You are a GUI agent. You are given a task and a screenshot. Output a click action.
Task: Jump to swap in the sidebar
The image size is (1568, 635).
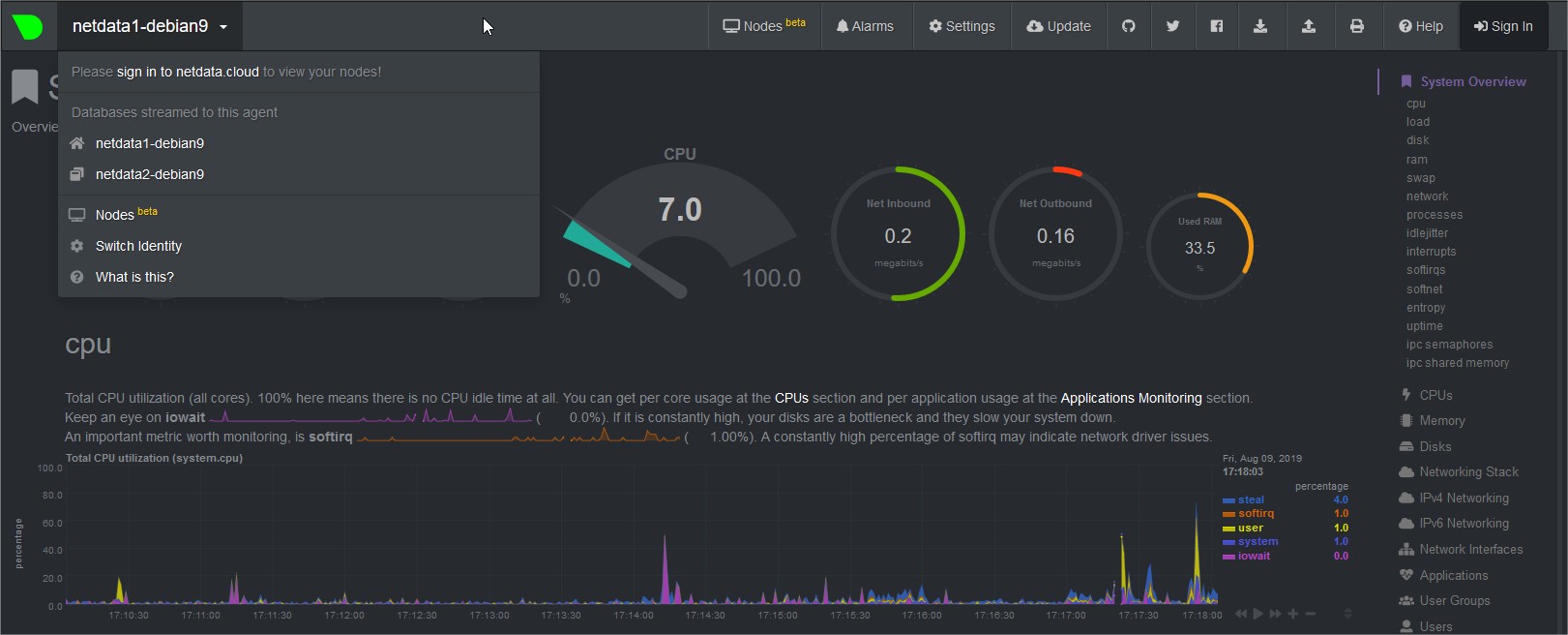(1421, 178)
